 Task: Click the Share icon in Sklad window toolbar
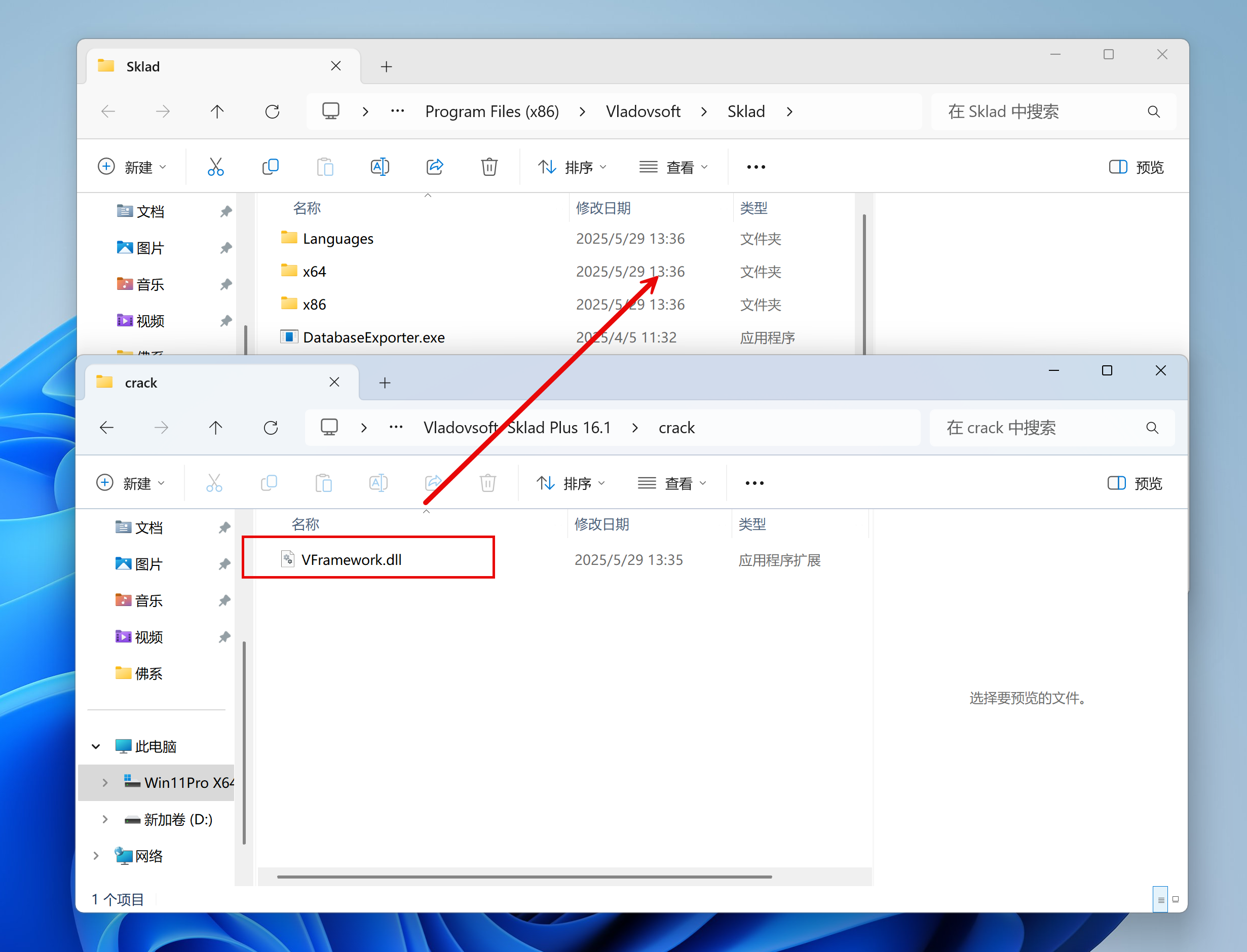pyautogui.click(x=435, y=167)
